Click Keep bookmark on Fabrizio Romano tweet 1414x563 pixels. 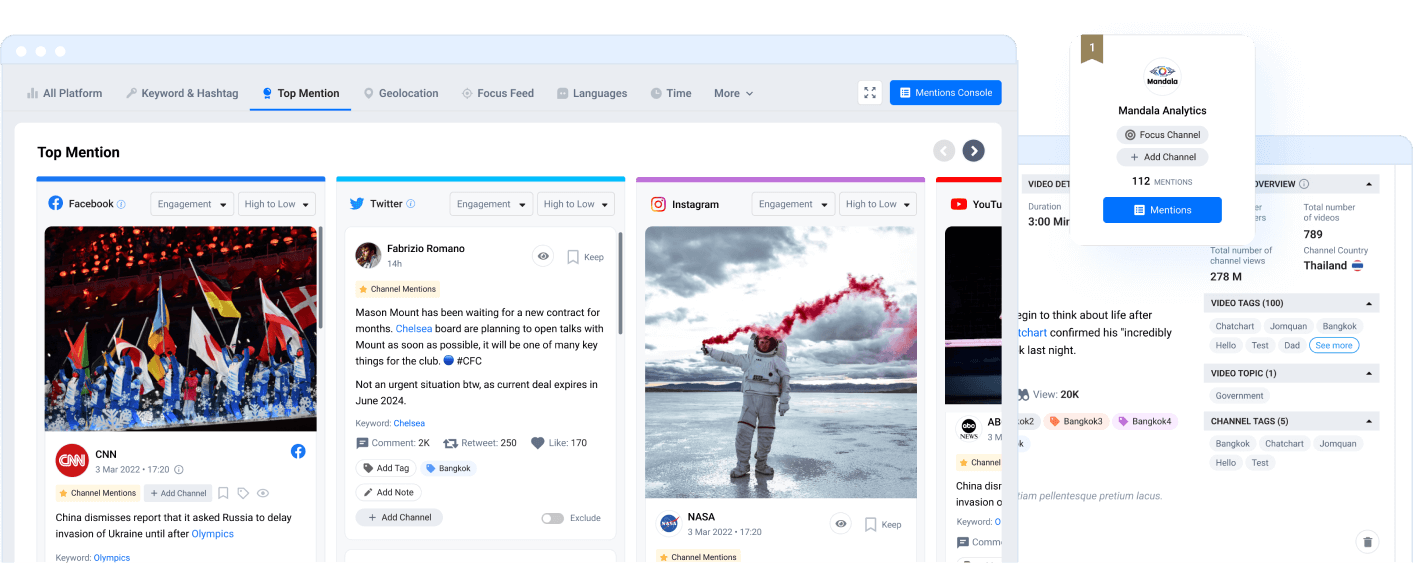pyautogui.click(x=585, y=257)
